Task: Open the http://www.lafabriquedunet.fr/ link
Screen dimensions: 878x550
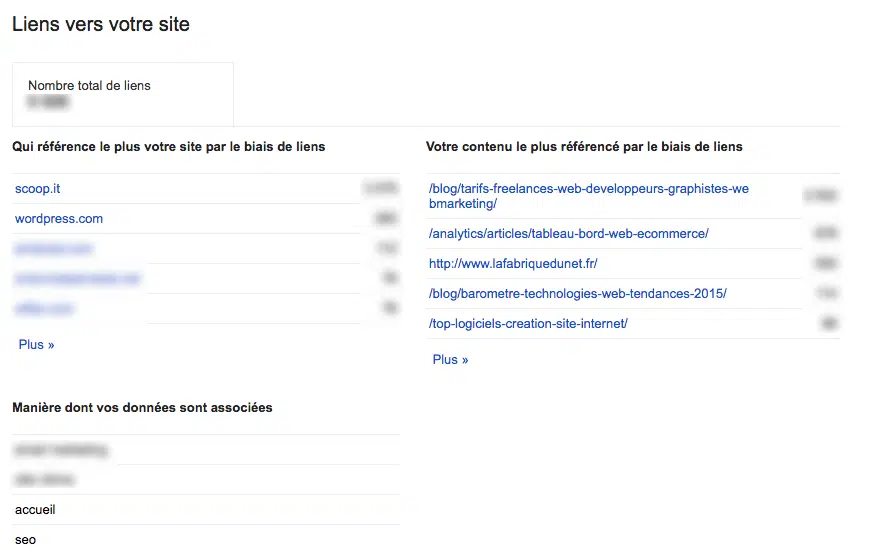Action: coord(513,264)
